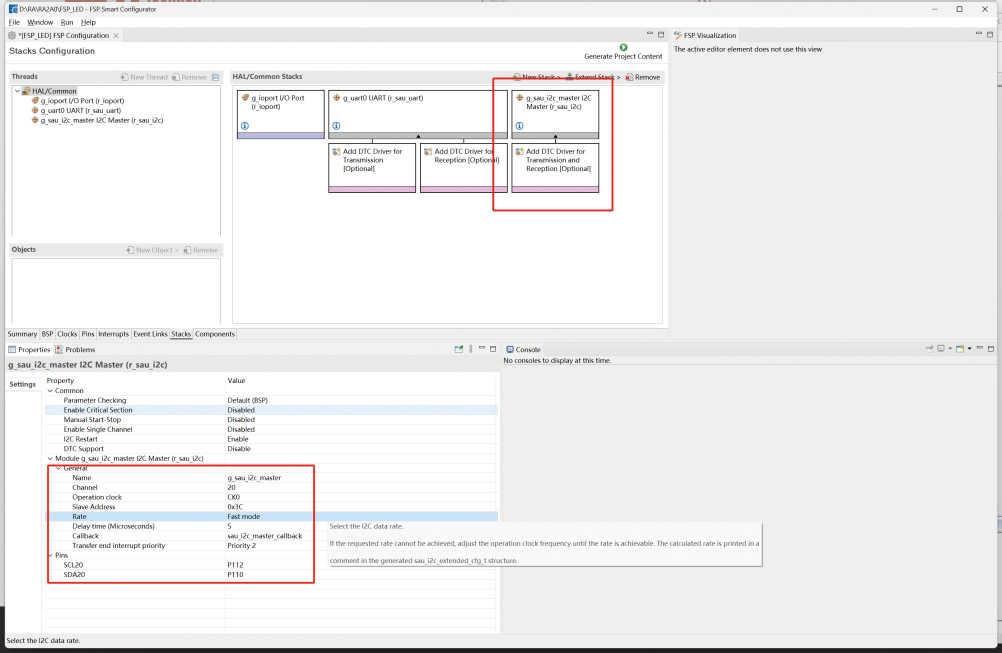1002x653 pixels.
Task: Click New Object button
Action: 152,250
